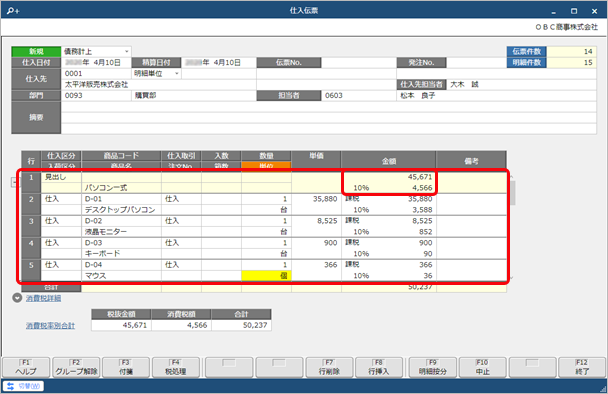Click the first line of the 摘要 field
The width and height of the screenshot is (608, 394).
328,107
